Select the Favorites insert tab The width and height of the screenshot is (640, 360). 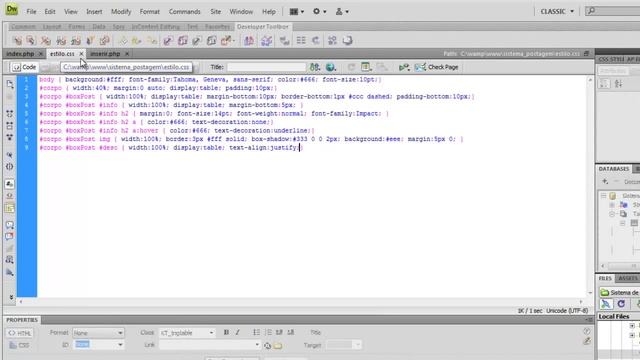217,27
